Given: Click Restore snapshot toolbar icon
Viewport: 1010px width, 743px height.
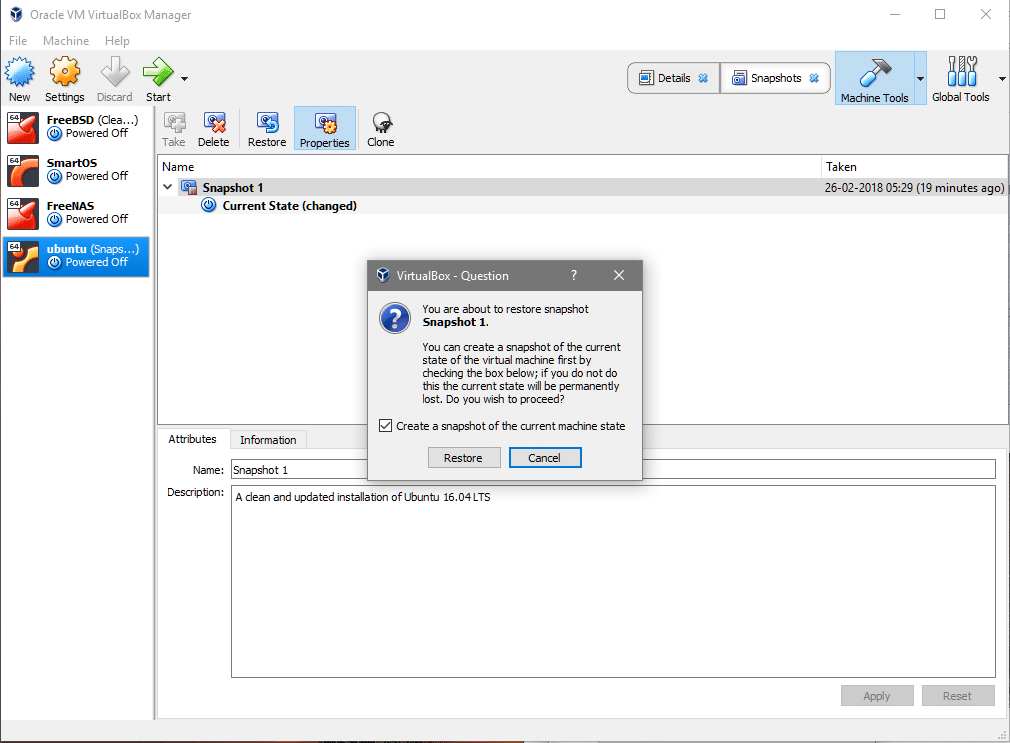Looking at the screenshot, I should [267, 124].
